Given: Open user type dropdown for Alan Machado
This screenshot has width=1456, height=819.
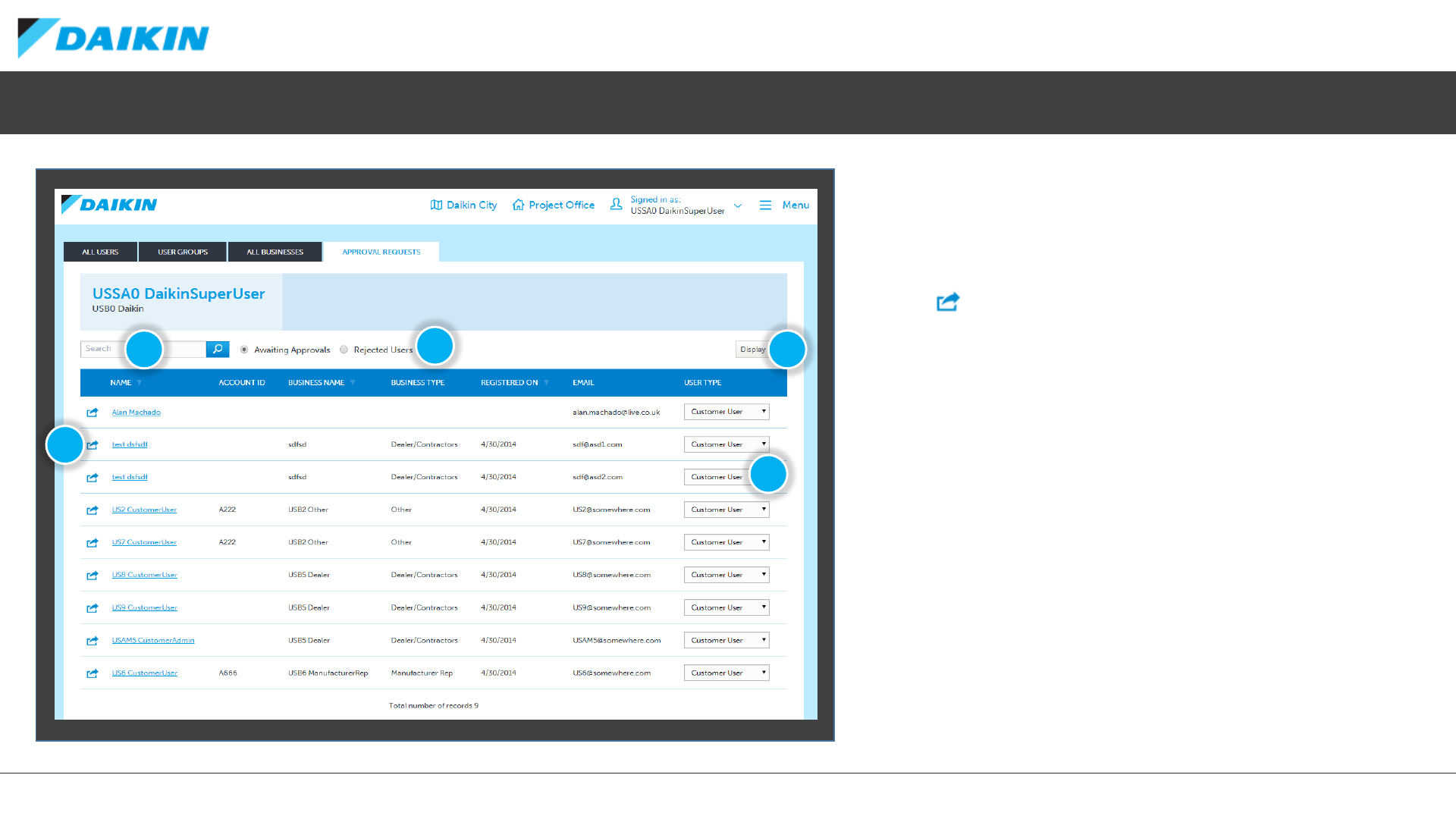Looking at the screenshot, I should [x=726, y=412].
